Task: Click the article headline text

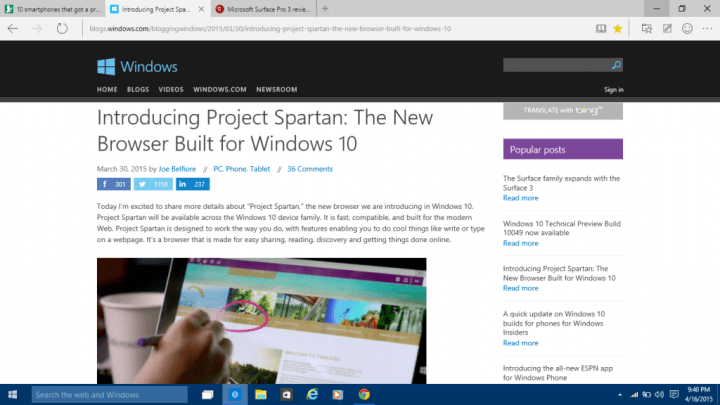Action: click(265, 130)
